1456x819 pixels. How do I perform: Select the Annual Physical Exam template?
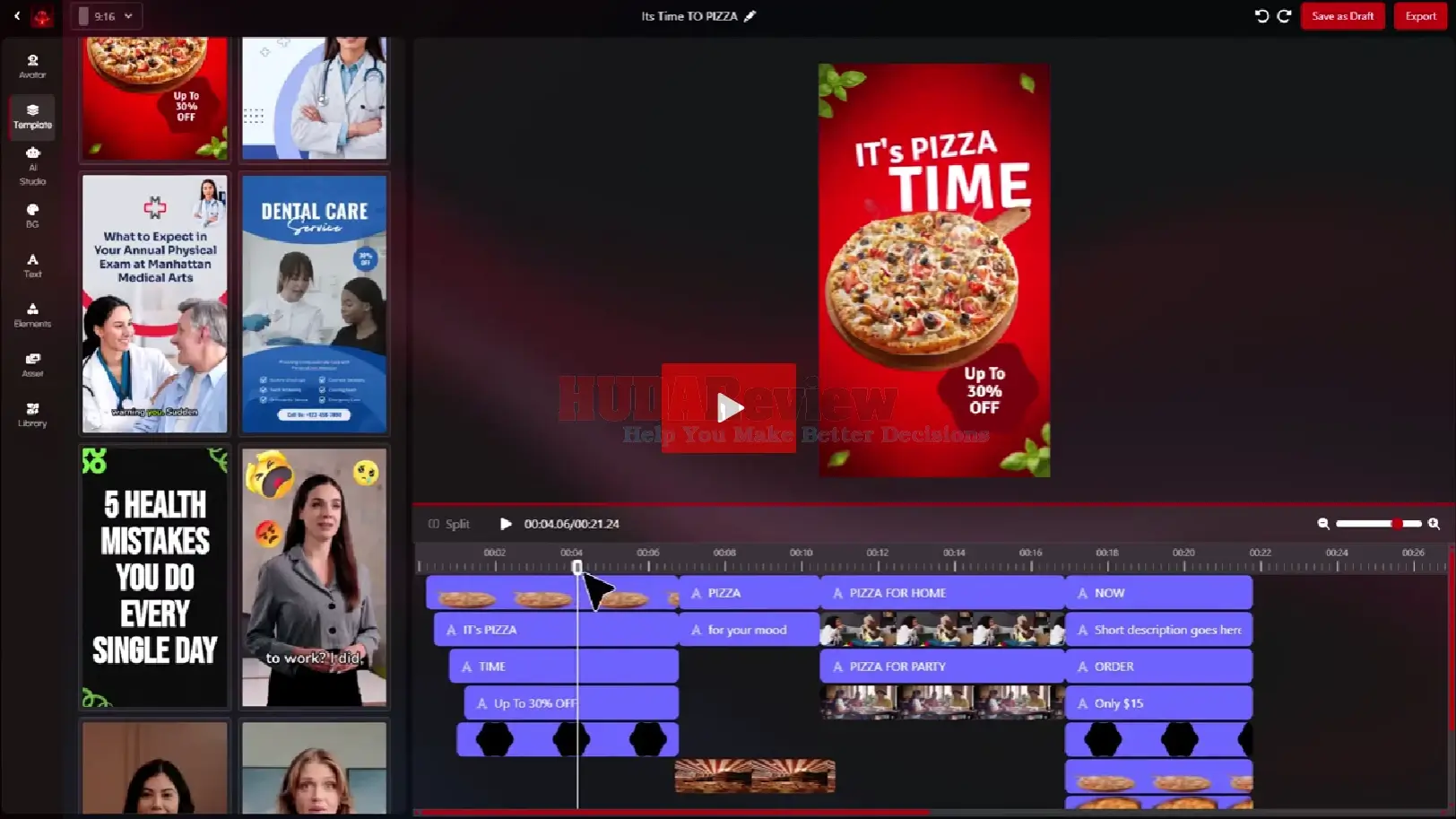click(155, 303)
